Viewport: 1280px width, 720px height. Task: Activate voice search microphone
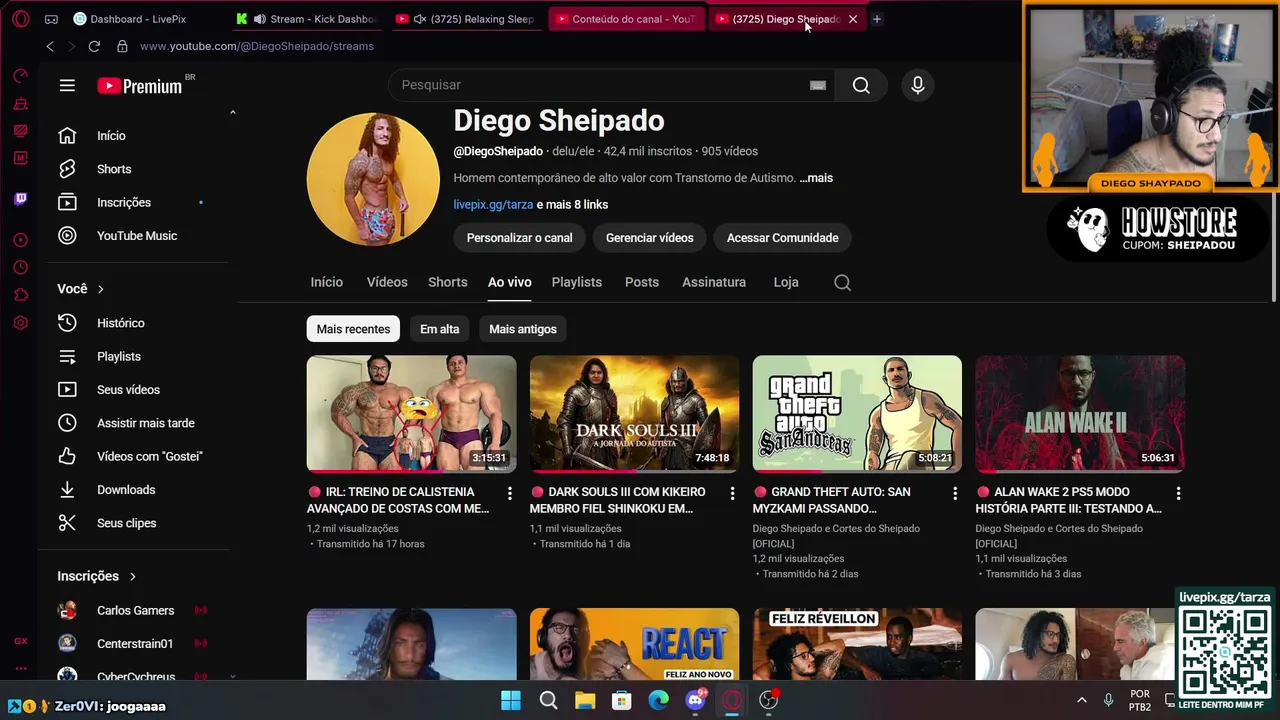click(x=918, y=85)
